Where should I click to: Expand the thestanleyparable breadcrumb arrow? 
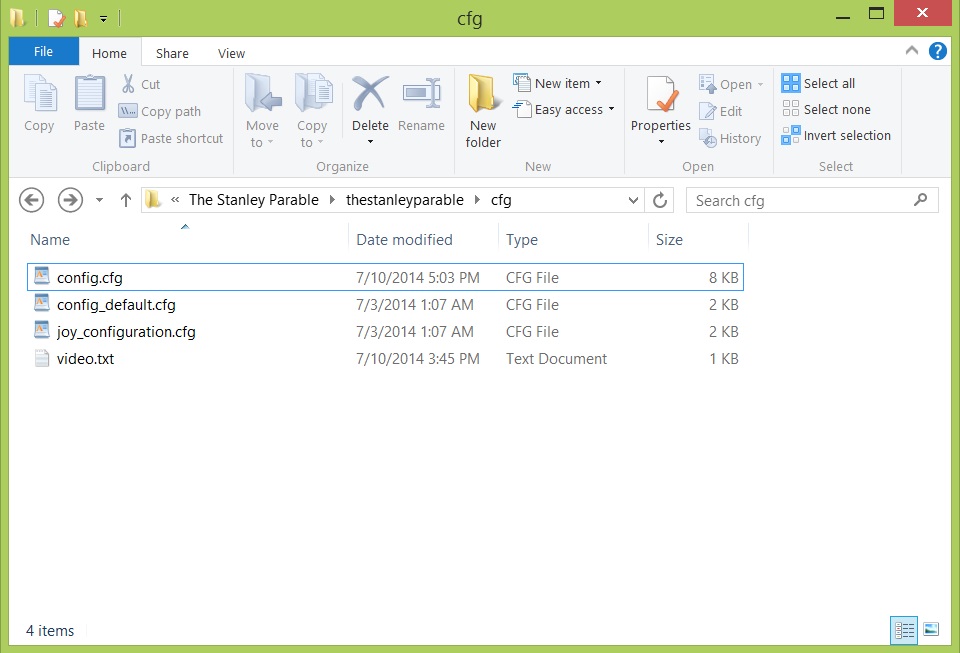(x=477, y=200)
